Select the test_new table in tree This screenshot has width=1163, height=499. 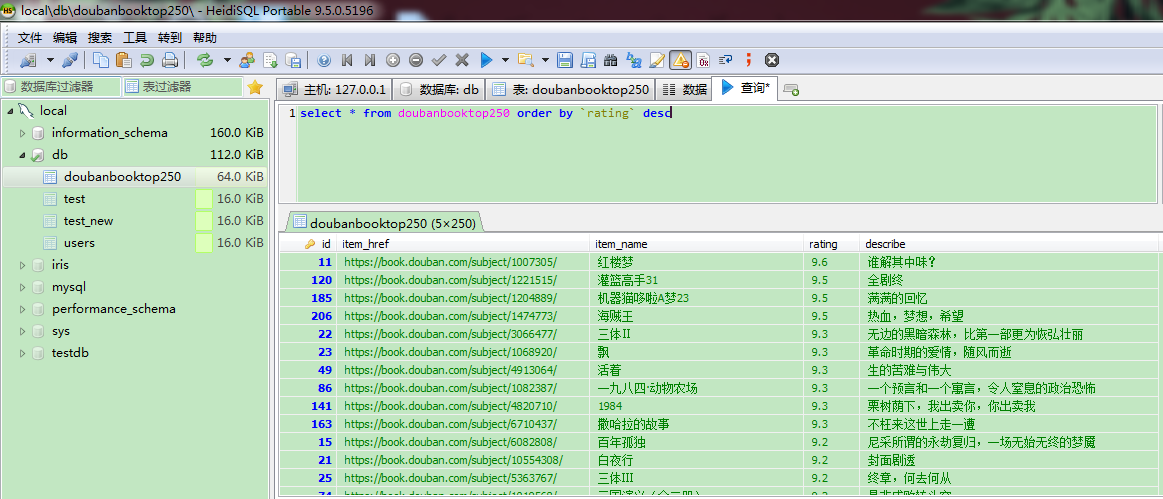[88, 221]
